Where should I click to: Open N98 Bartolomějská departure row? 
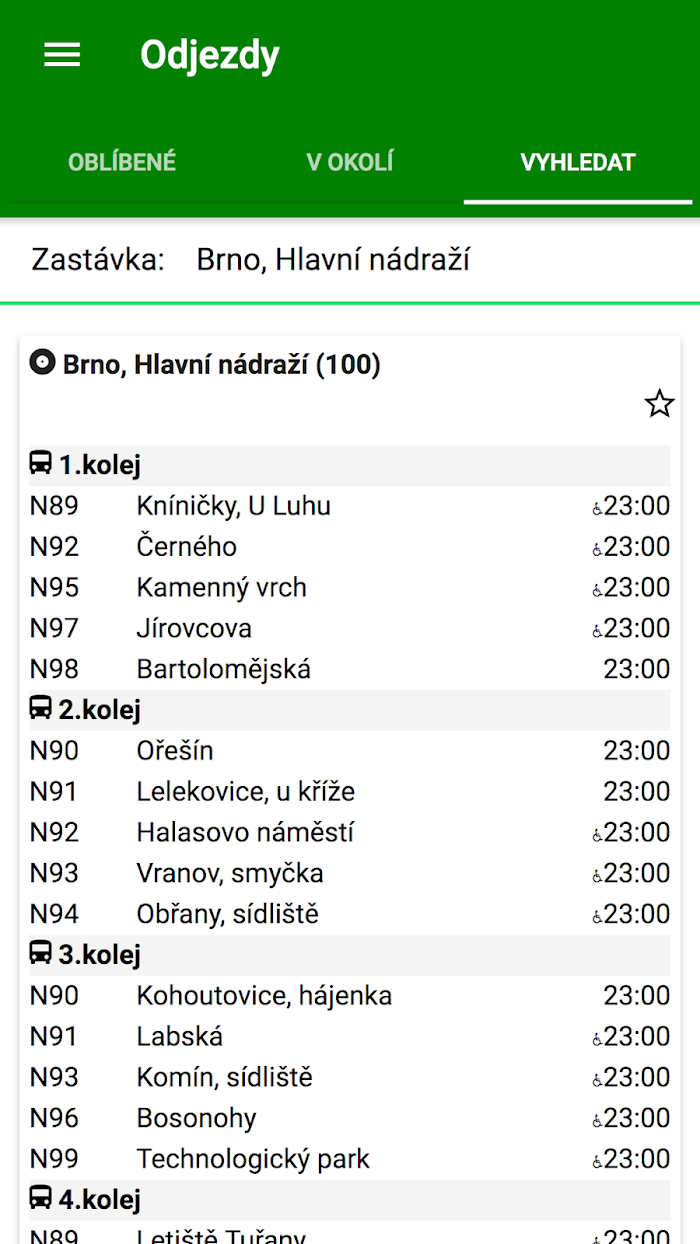click(x=350, y=669)
